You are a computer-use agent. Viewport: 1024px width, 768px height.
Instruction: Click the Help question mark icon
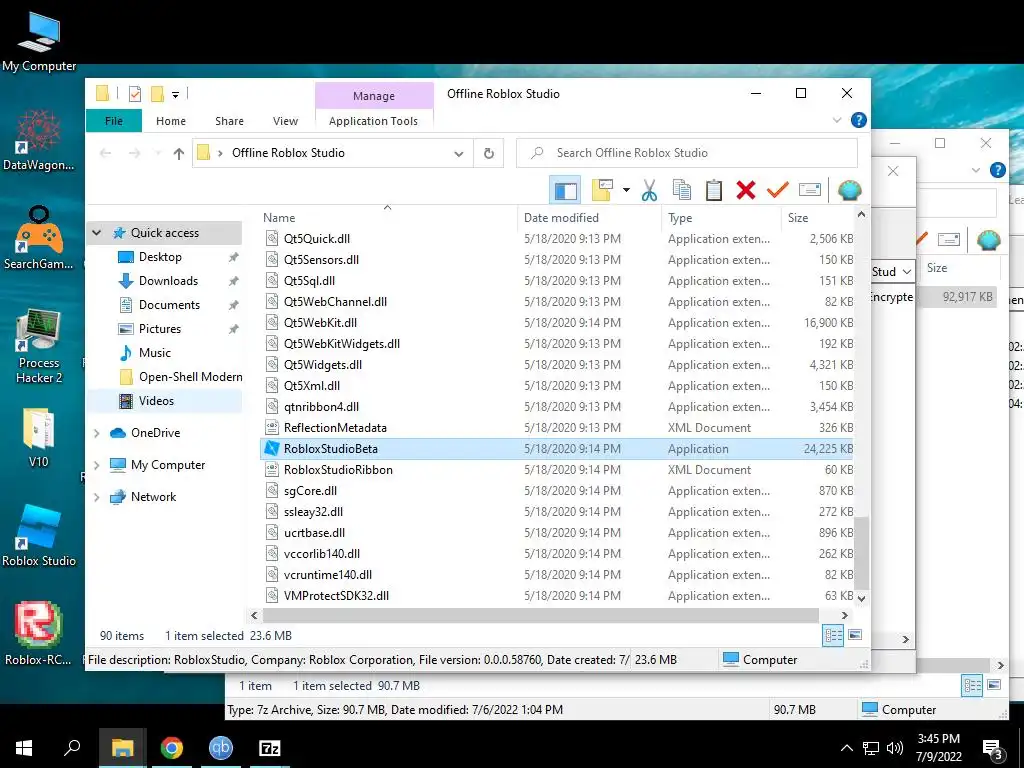[x=859, y=120]
